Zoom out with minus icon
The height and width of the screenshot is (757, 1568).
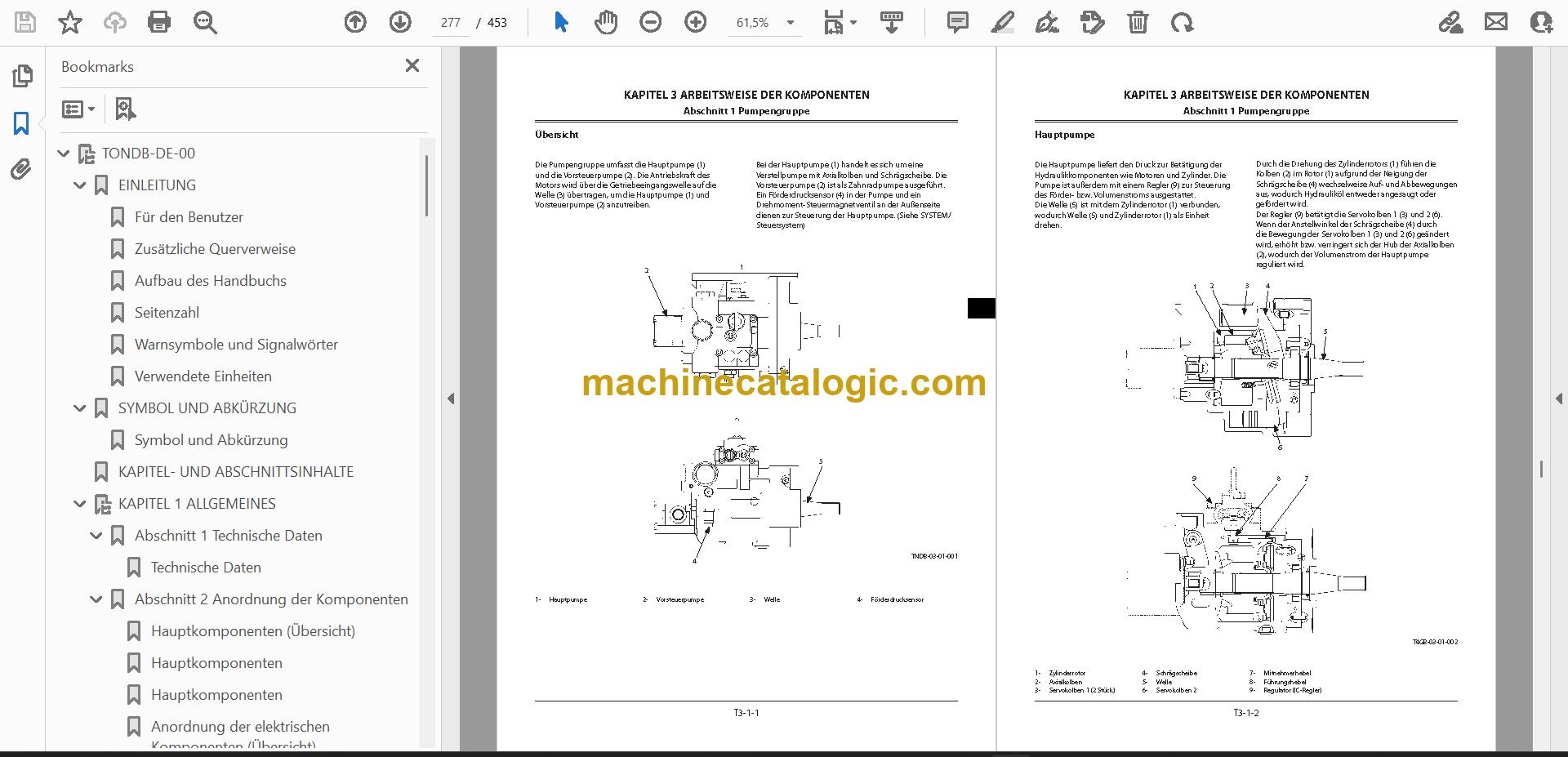651,22
